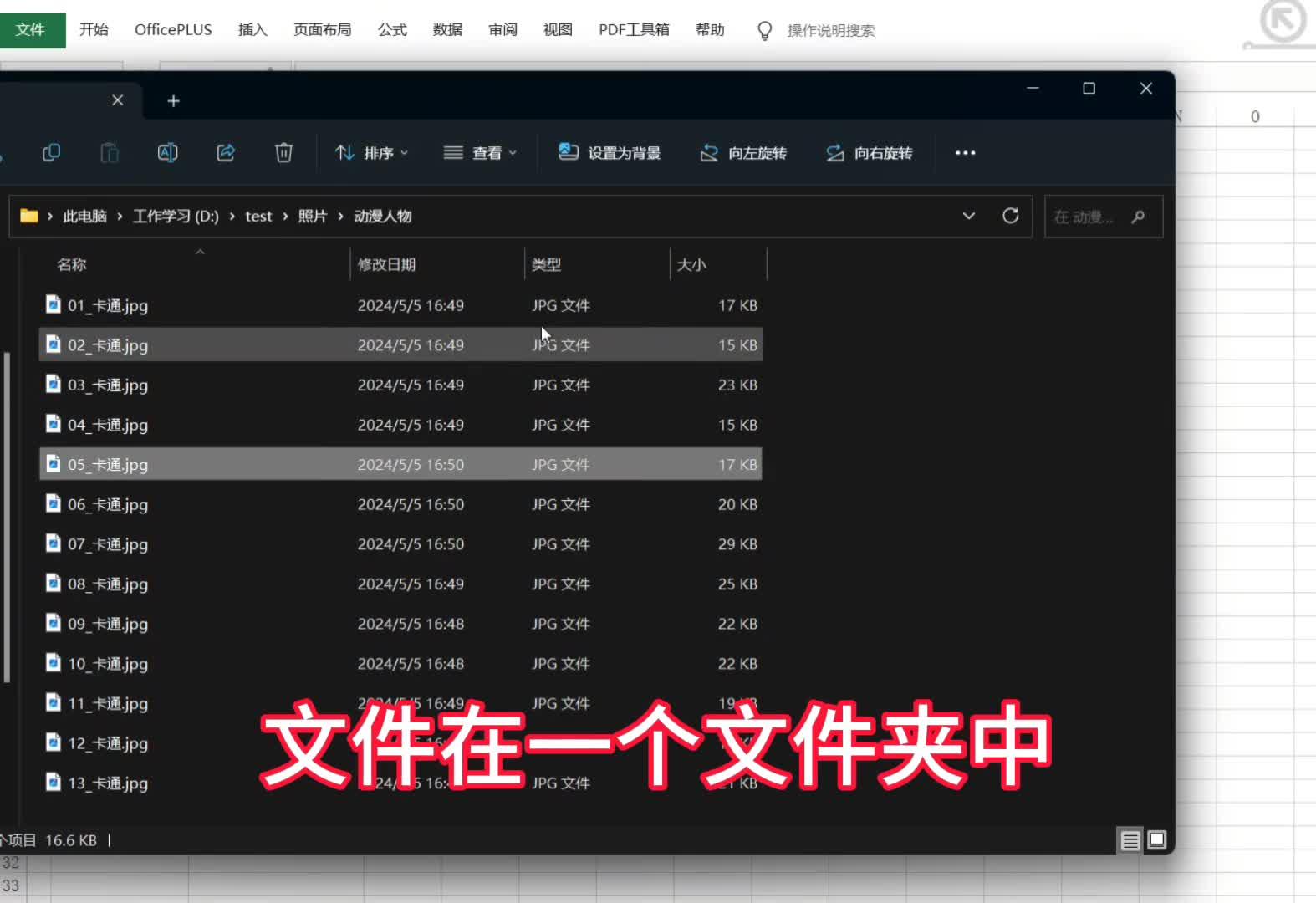
Task: Open the three-dots more options menu
Action: (x=966, y=153)
